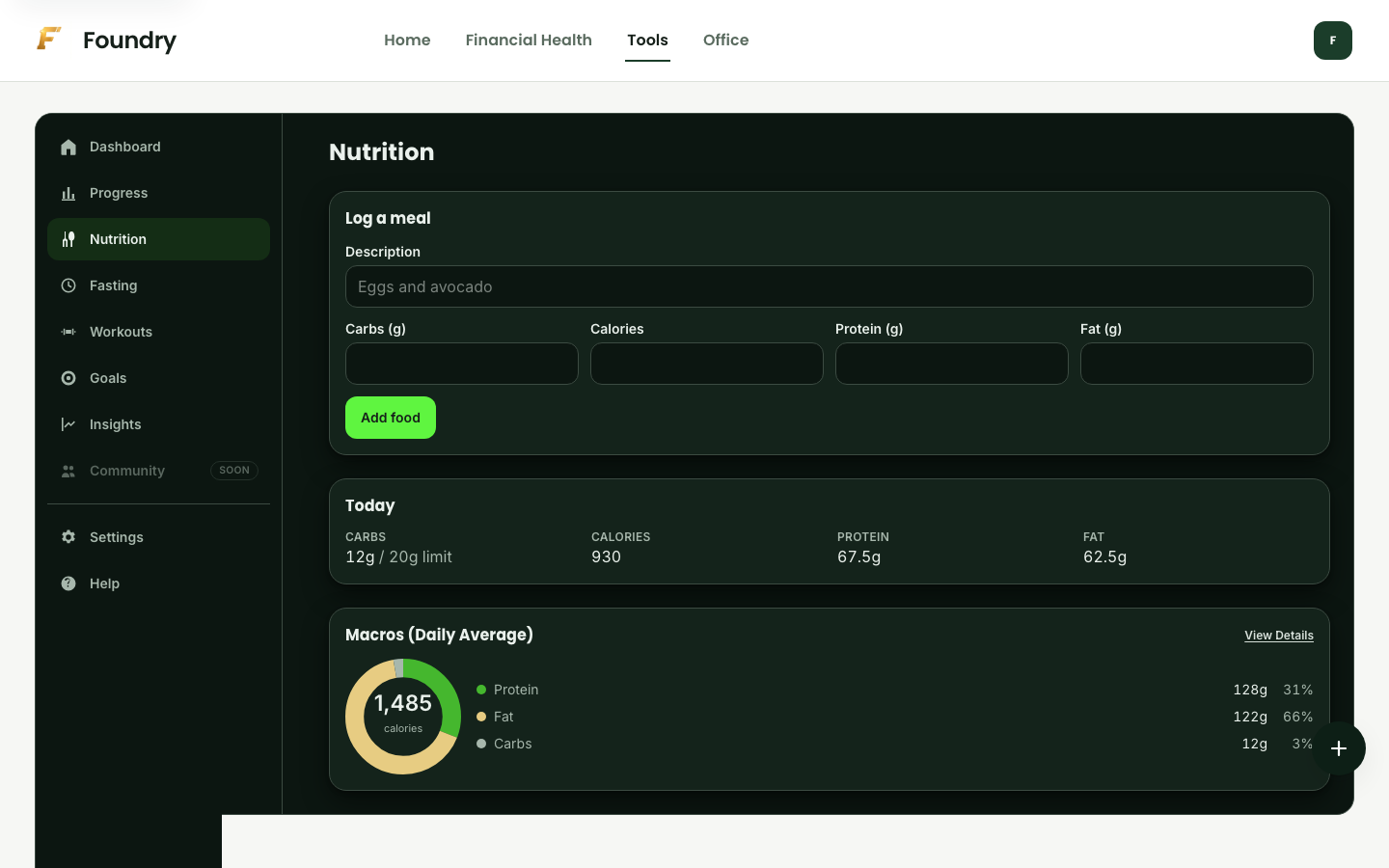
Task: Click the Carbs (g) input field
Action: click(462, 364)
